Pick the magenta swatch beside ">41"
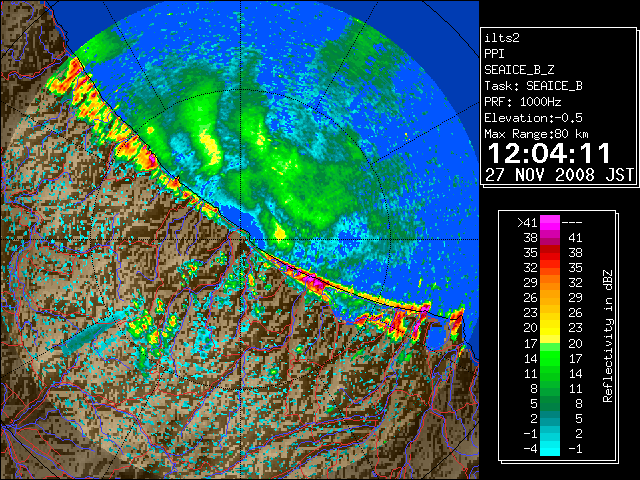This screenshot has height=480, width=640. tap(550, 222)
